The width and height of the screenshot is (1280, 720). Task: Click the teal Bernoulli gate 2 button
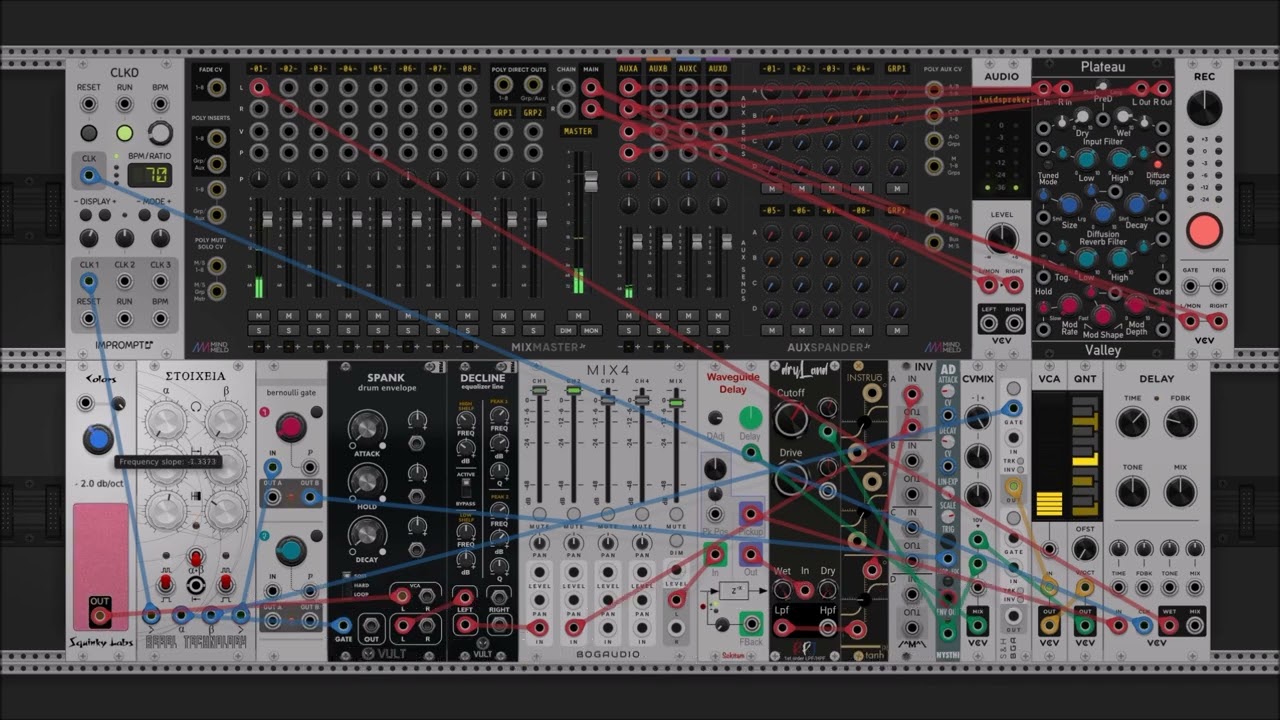pos(291,550)
